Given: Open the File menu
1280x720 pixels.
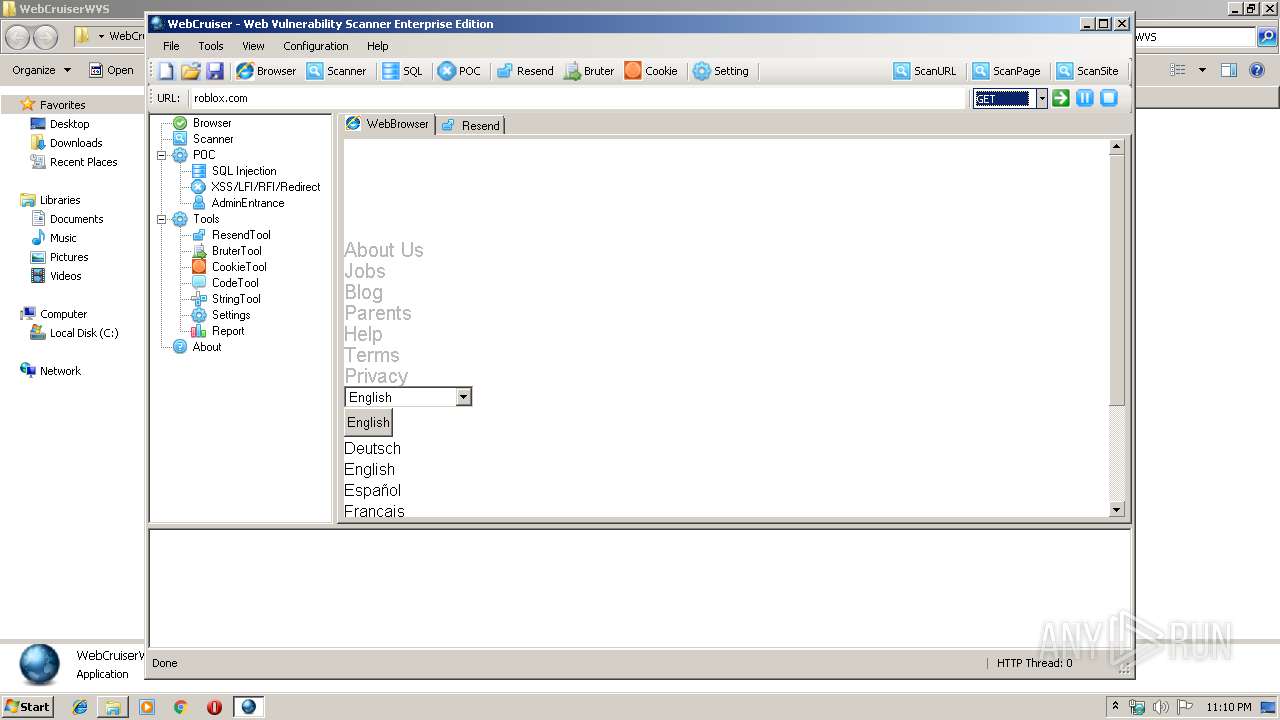Looking at the screenshot, I should click(171, 46).
